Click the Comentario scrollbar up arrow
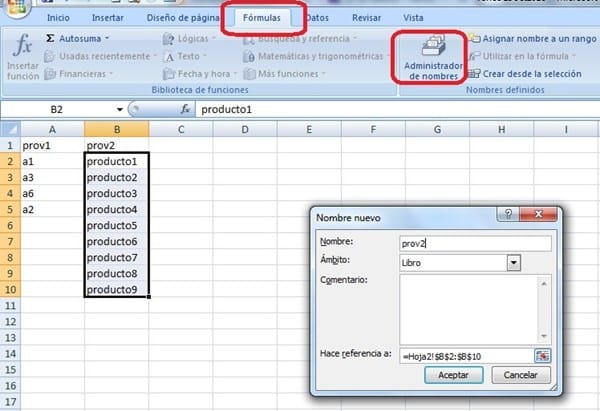This screenshot has width=600, height=411. (544, 284)
